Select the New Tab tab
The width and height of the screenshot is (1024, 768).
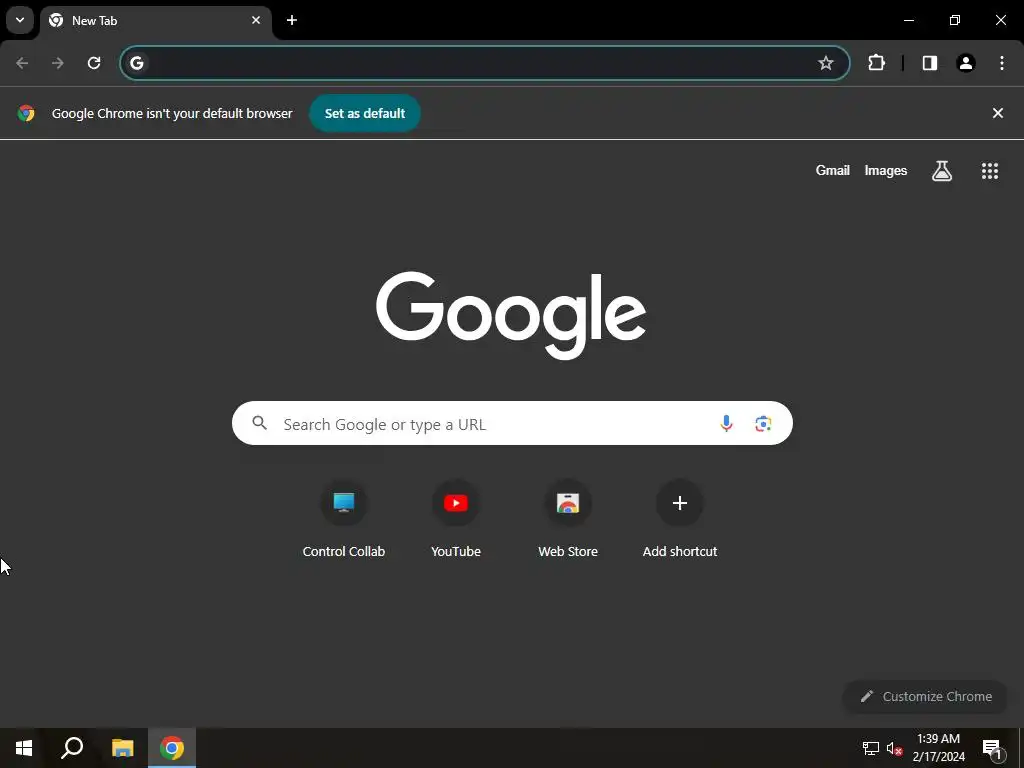click(155, 20)
